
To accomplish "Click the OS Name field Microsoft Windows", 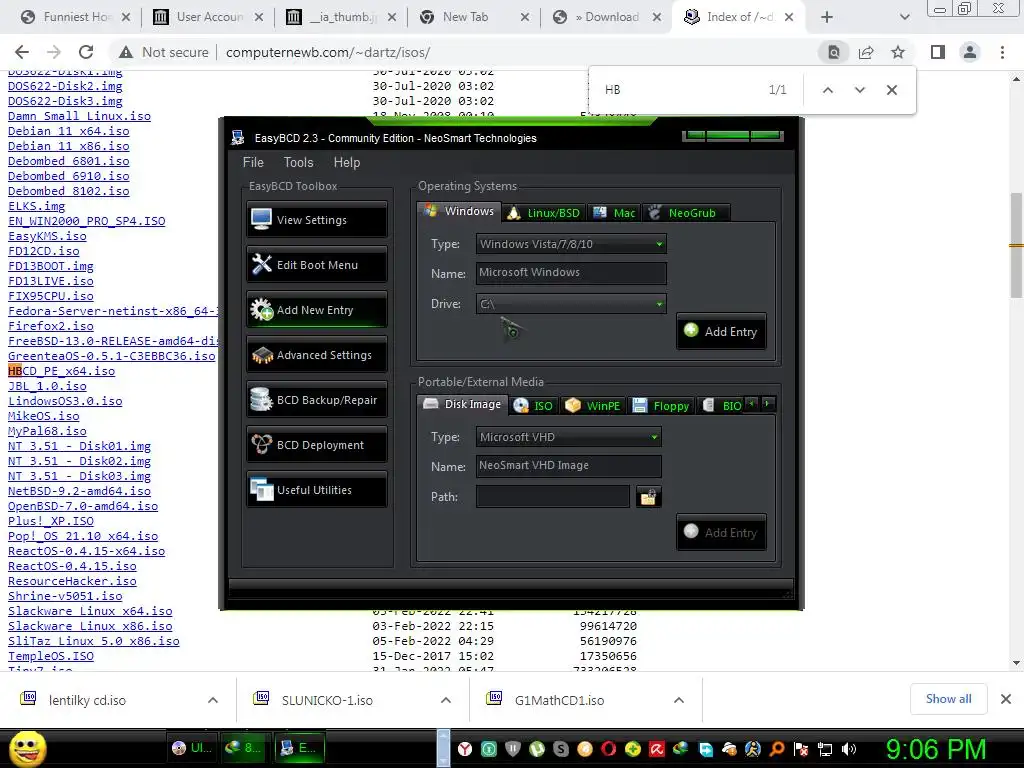I will coord(571,273).
